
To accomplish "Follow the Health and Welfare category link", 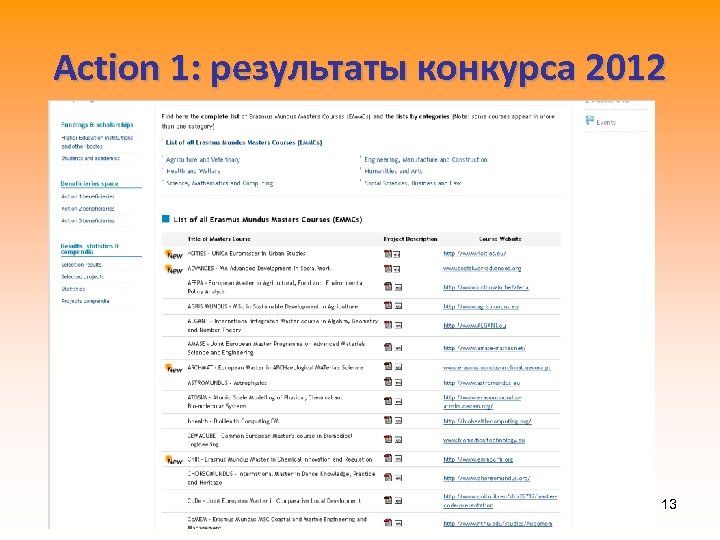I will coord(193,171).
